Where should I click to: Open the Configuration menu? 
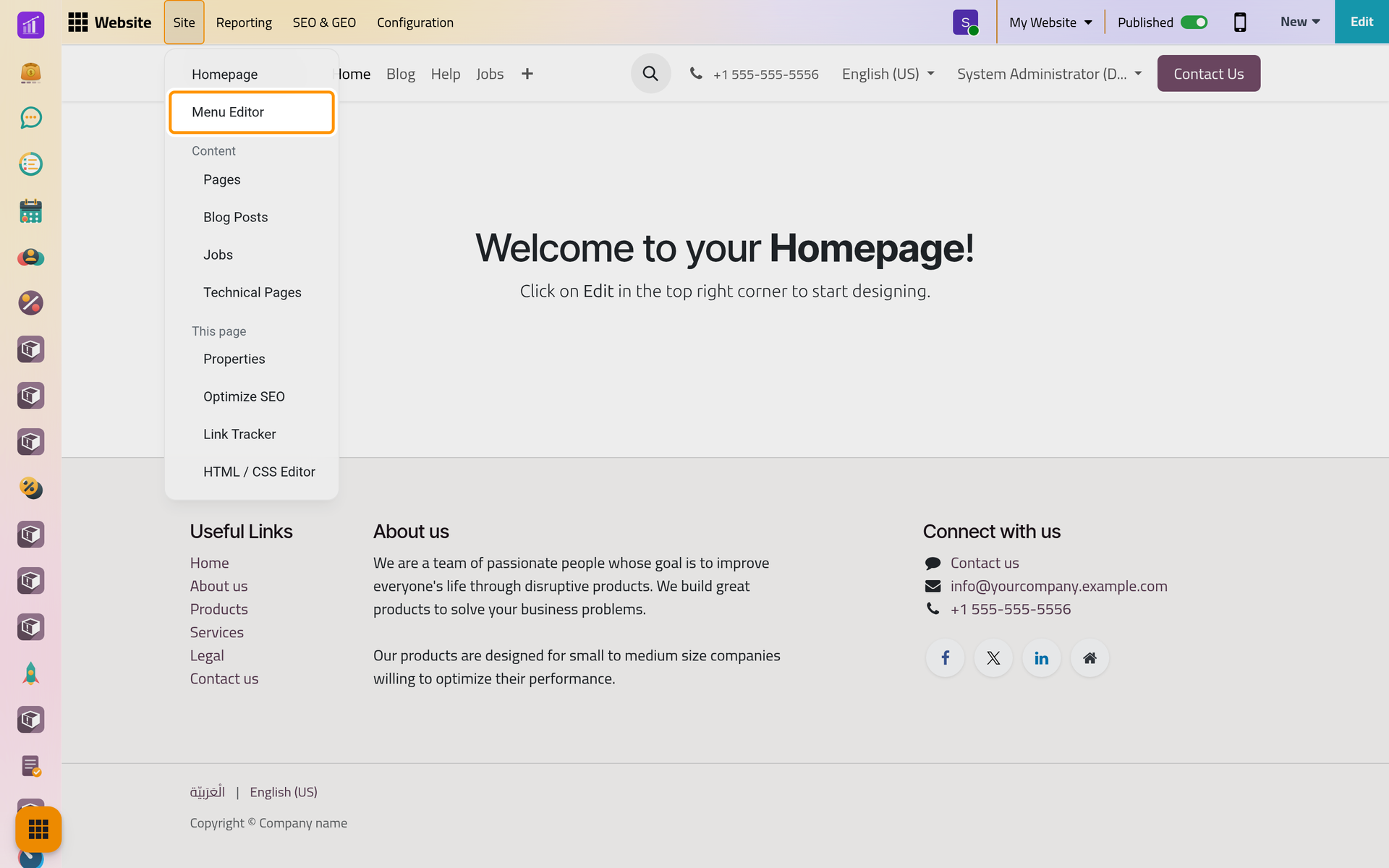(415, 22)
